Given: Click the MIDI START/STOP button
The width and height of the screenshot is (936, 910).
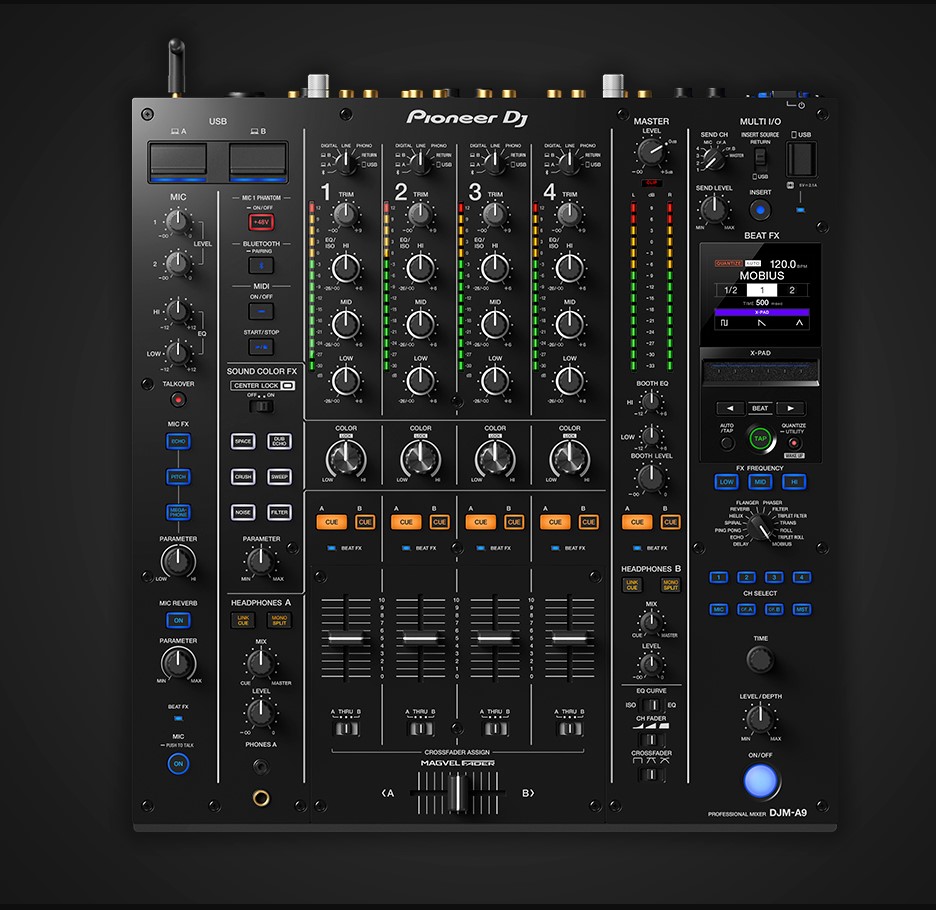Looking at the screenshot, I should (261, 347).
